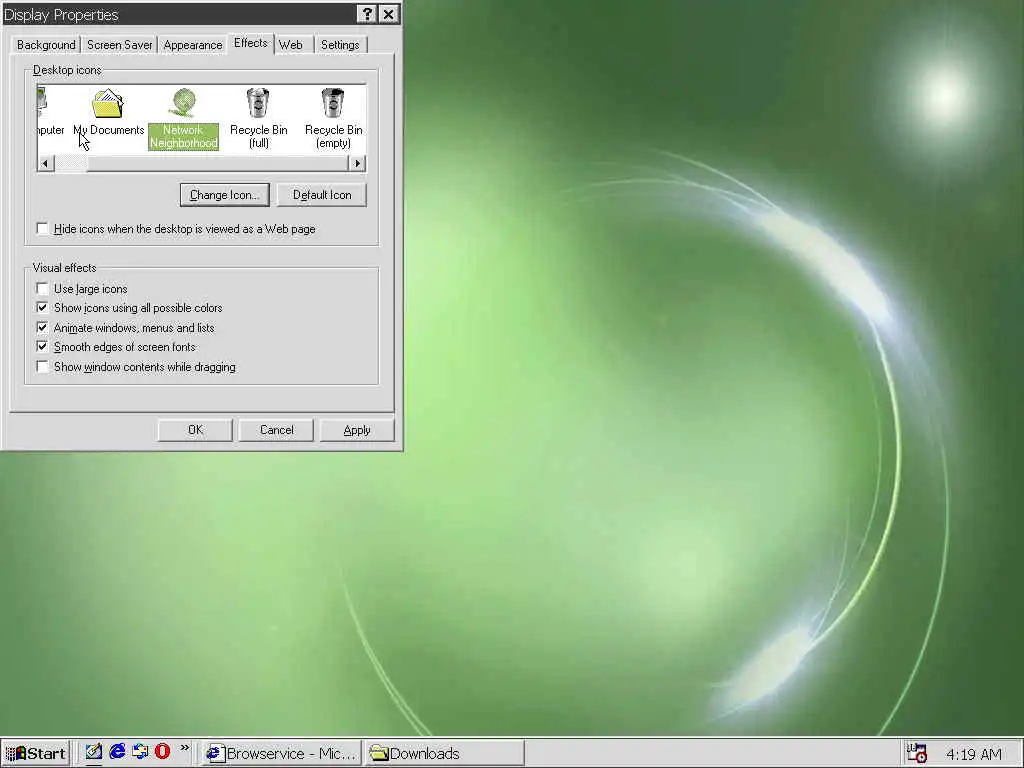This screenshot has width=1024, height=768.
Task: Launch Internet Explorer from quick launch
Action: tap(117, 752)
